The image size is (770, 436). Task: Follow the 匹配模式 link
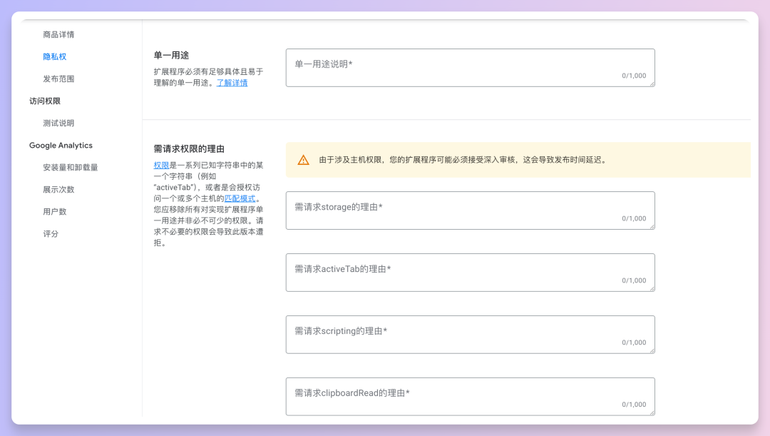click(240, 198)
